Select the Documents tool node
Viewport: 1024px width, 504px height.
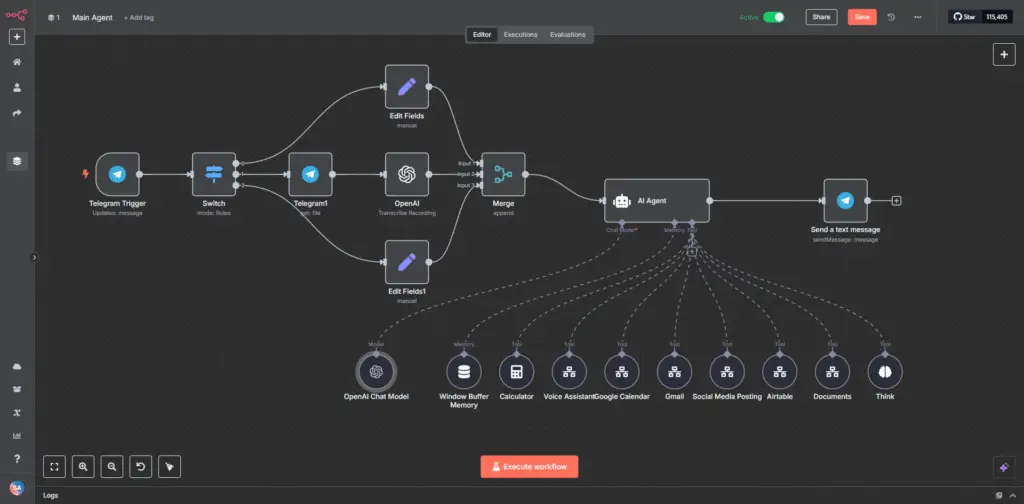coord(832,372)
